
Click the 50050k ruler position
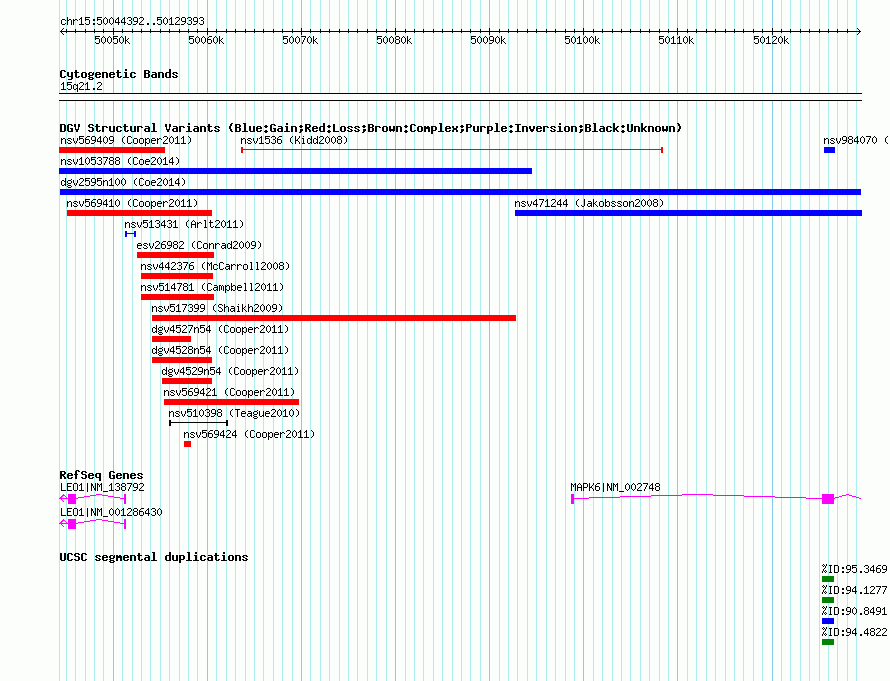point(112,40)
